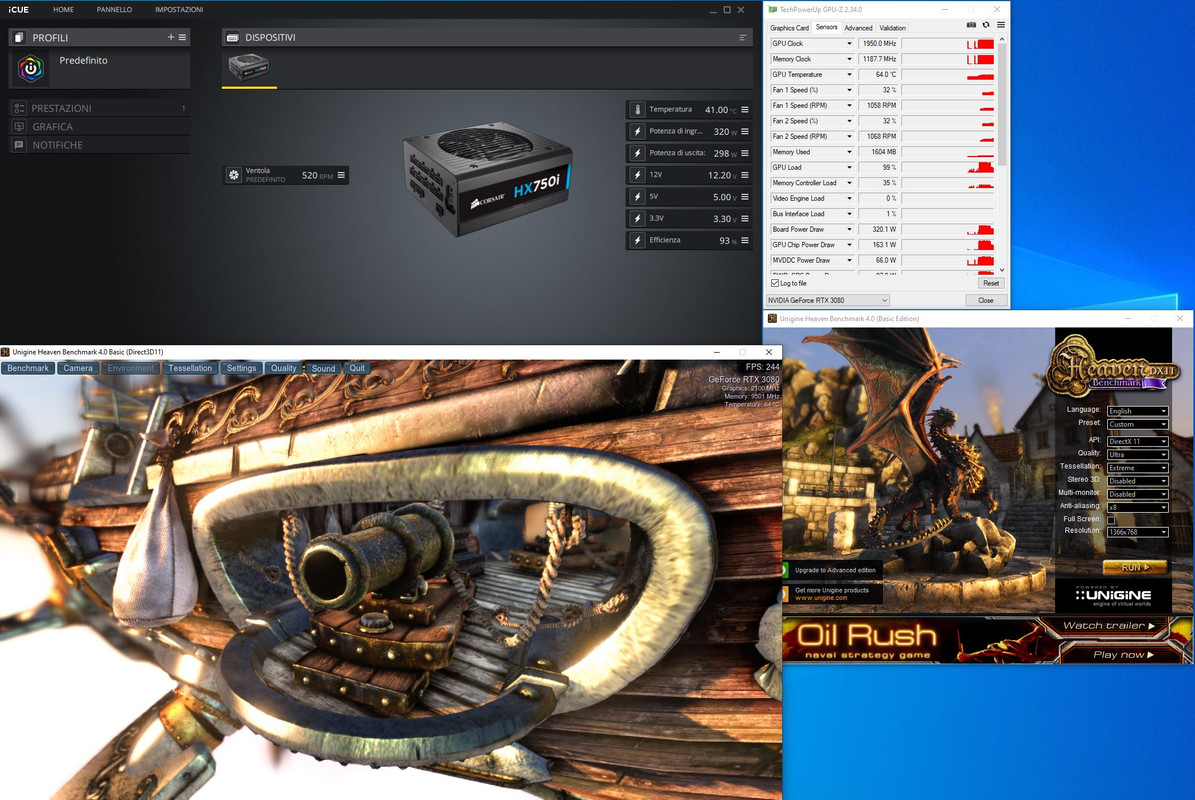Click the Quit button in Heaven toolbar
The width and height of the screenshot is (1195, 800).
coord(357,368)
